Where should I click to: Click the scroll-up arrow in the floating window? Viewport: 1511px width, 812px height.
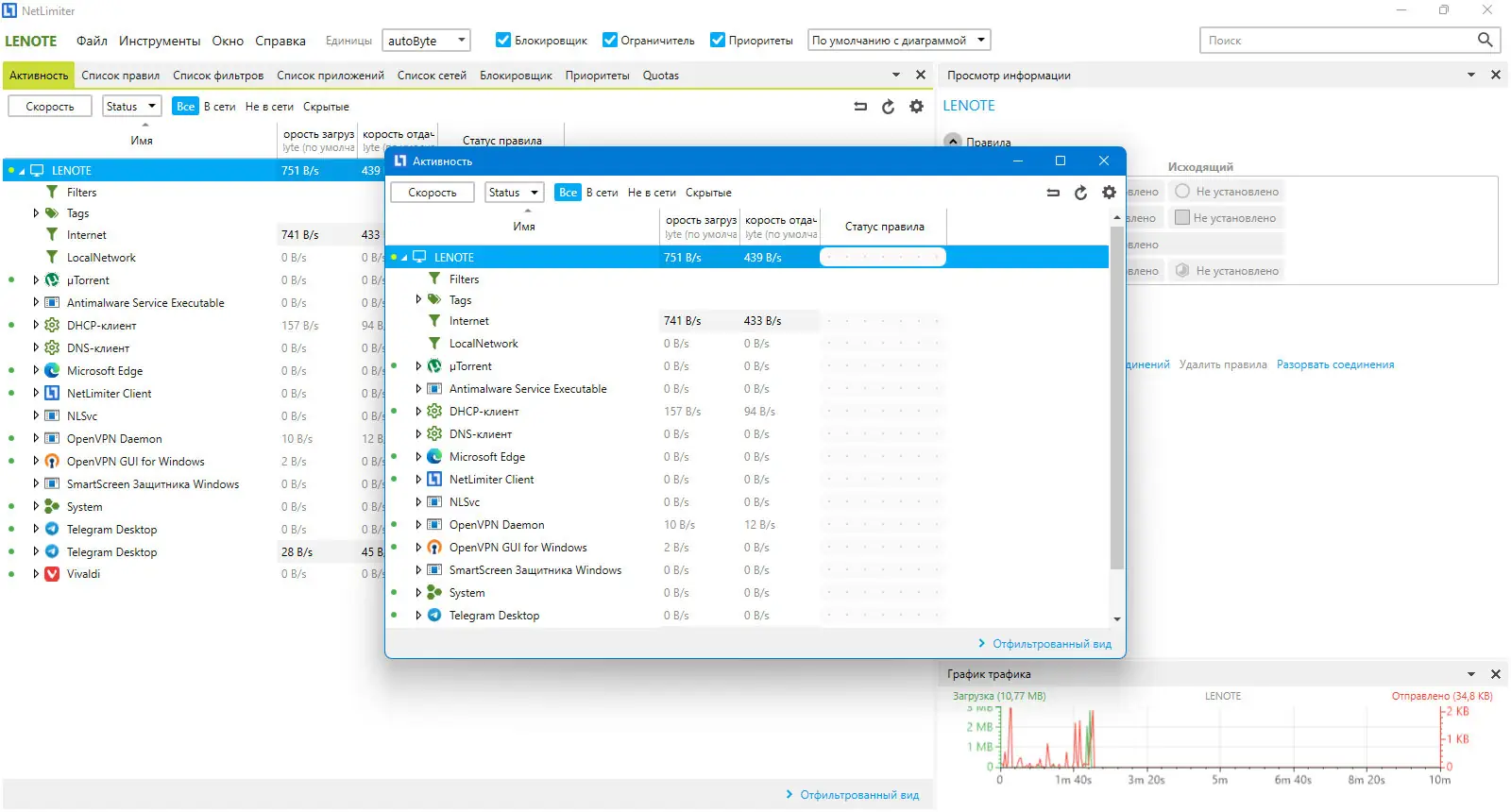pyautogui.click(x=1117, y=217)
